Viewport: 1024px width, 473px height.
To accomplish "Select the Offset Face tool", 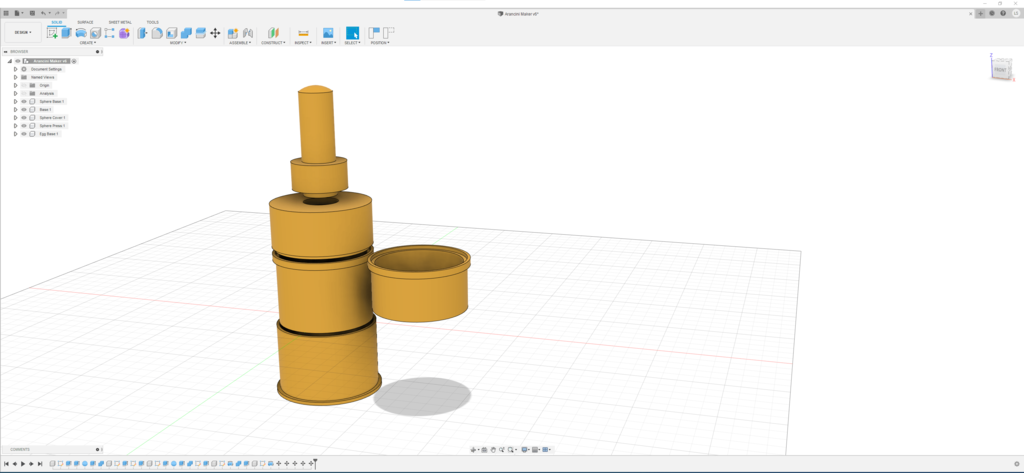I will tap(200, 33).
